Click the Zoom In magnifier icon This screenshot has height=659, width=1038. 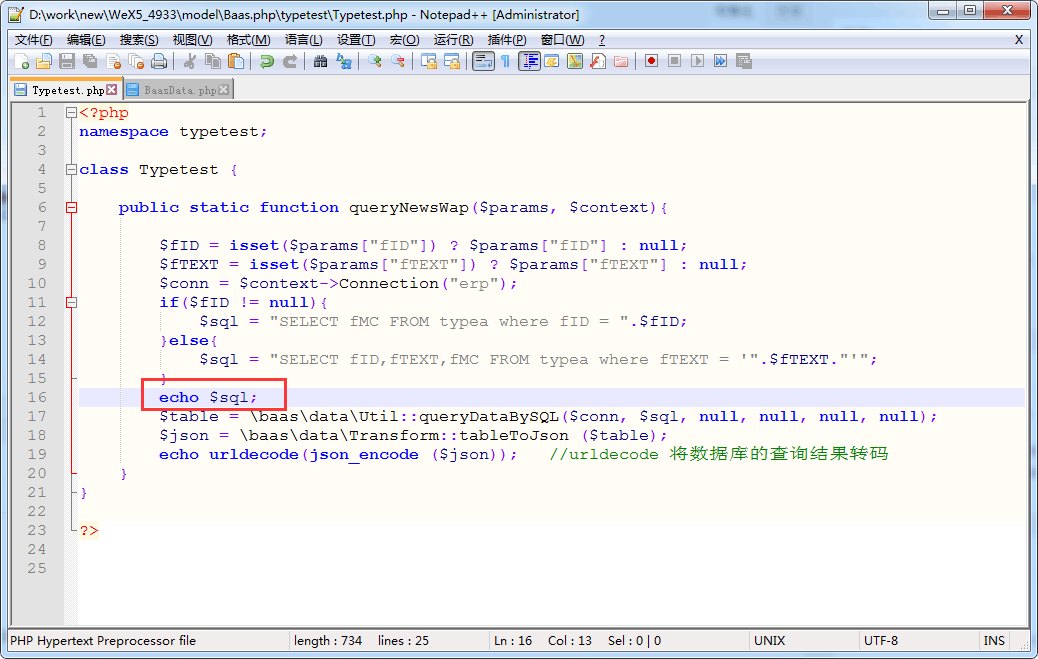(x=375, y=62)
